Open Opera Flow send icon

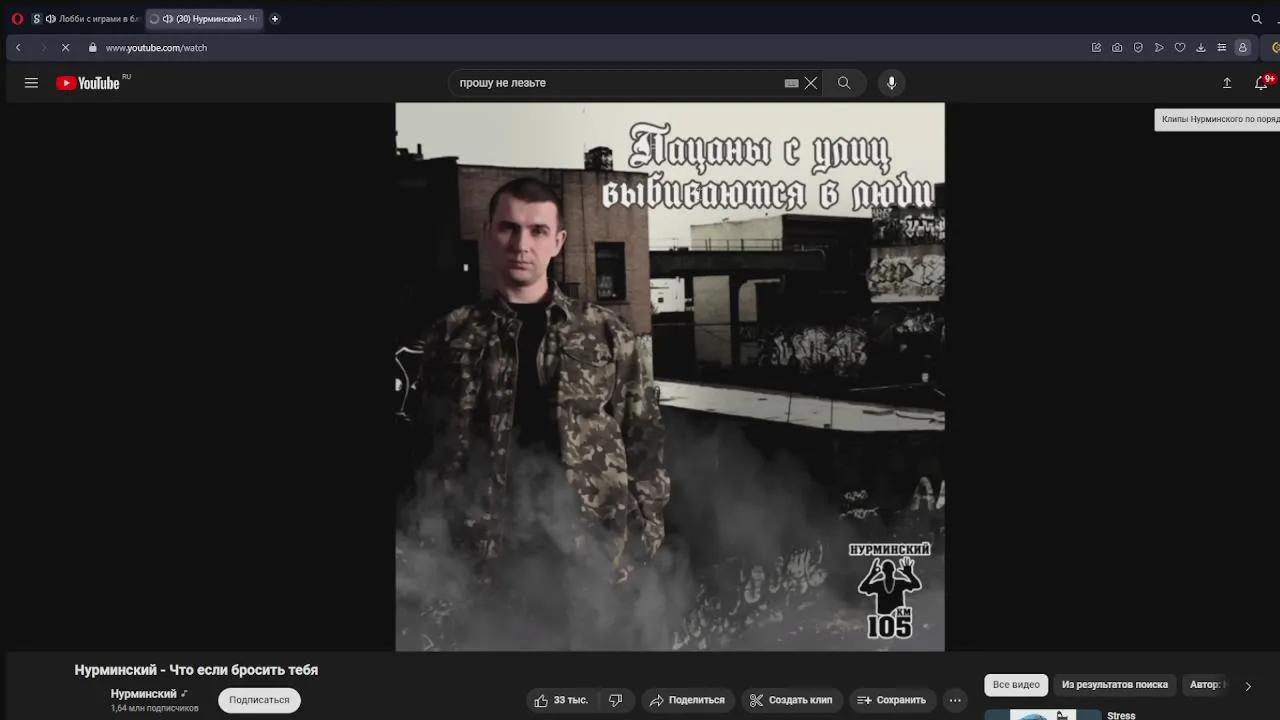click(1159, 47)
